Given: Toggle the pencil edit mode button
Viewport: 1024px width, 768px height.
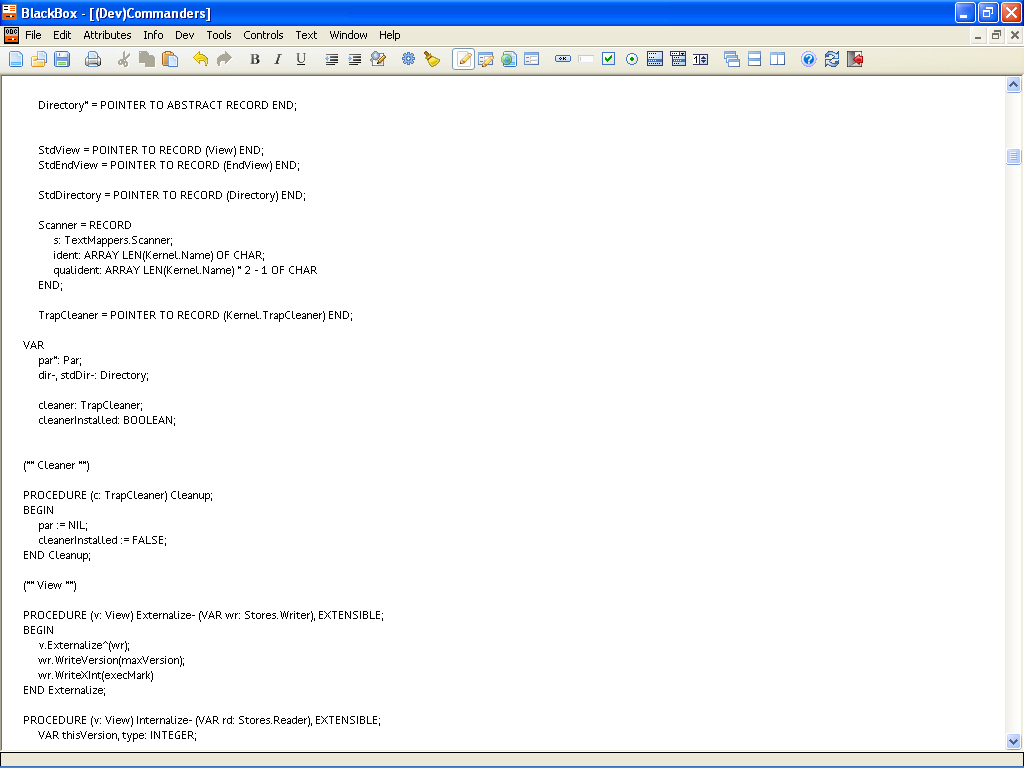Looking at the screenshot, I should point(463,59).
